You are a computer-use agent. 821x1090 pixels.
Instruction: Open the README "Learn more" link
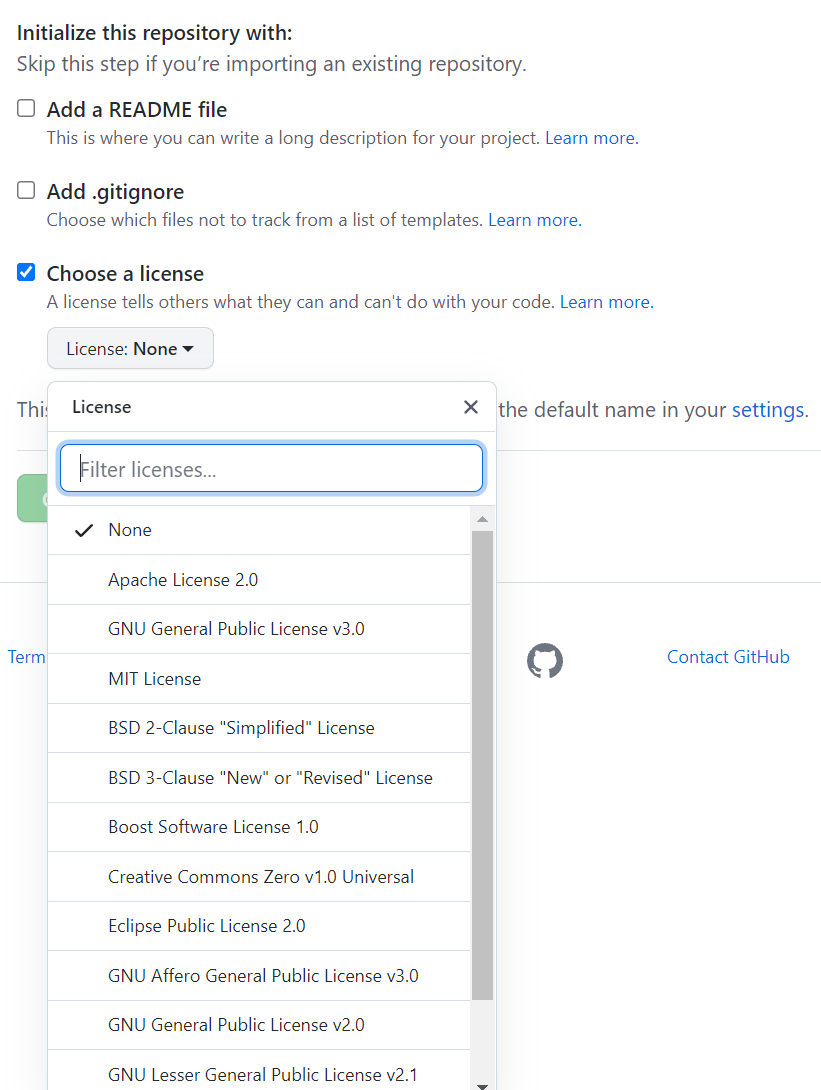click(588, 137)
